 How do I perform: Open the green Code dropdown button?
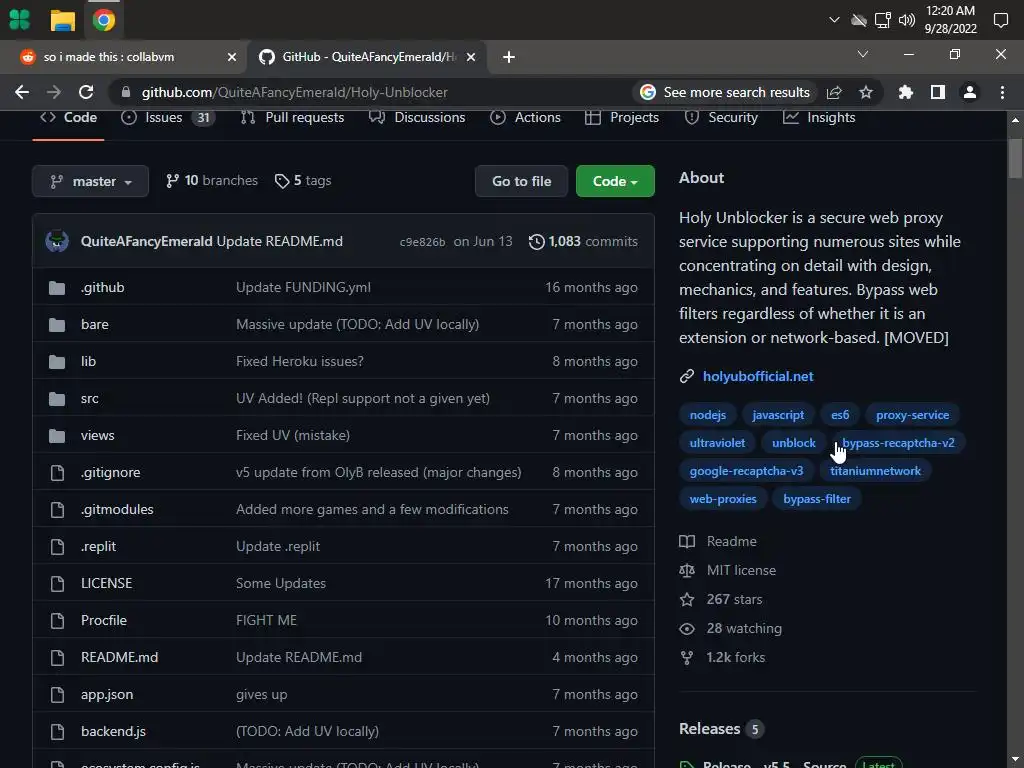click(615, 181)
